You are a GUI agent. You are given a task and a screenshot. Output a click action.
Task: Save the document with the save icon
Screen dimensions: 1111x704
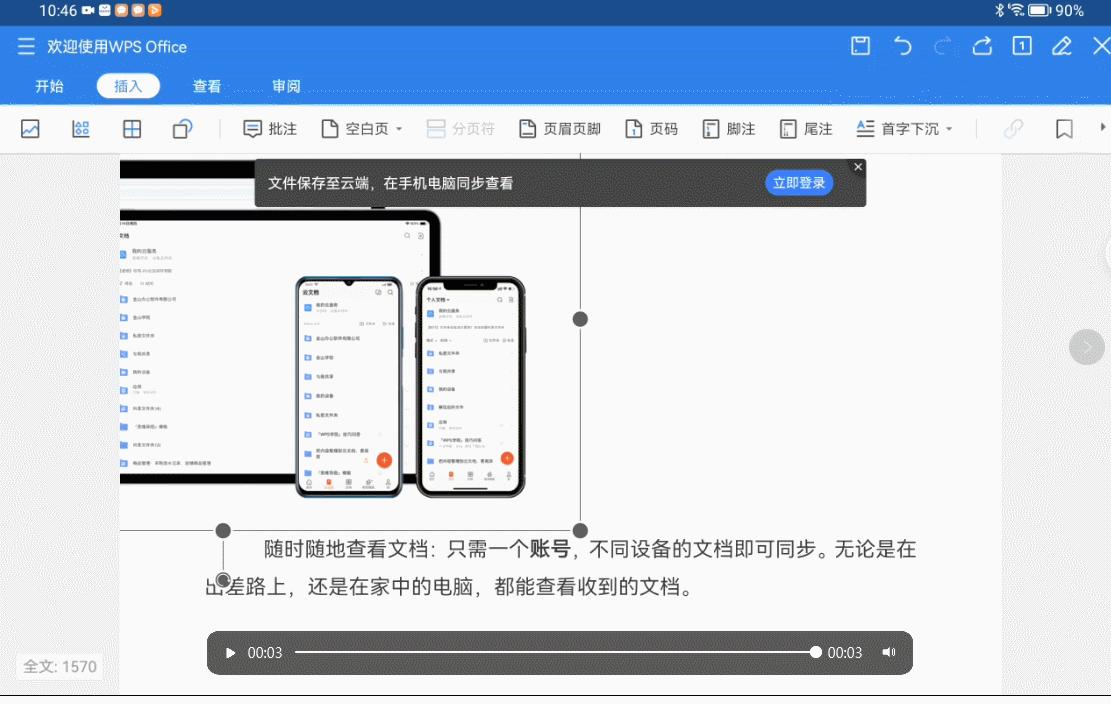pos(859,46)
